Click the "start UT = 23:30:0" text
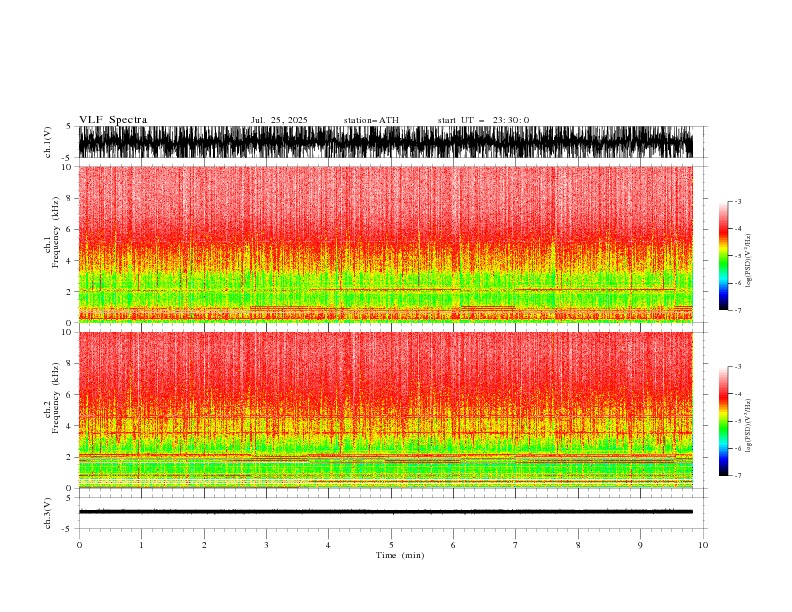Viewport: 792px width, 612px height. (483, 120)
